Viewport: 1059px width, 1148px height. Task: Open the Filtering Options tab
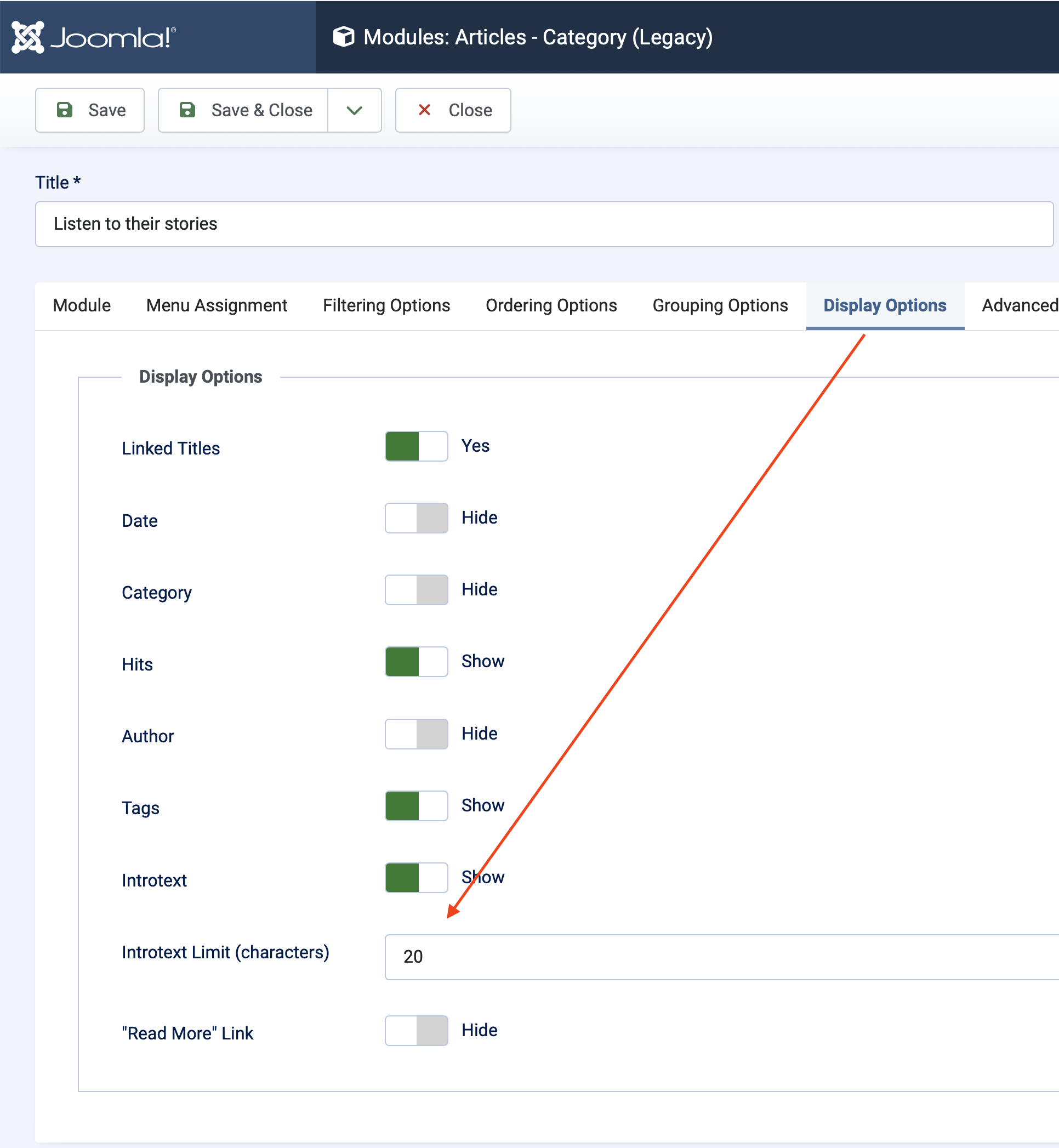(x=386, y=305)
